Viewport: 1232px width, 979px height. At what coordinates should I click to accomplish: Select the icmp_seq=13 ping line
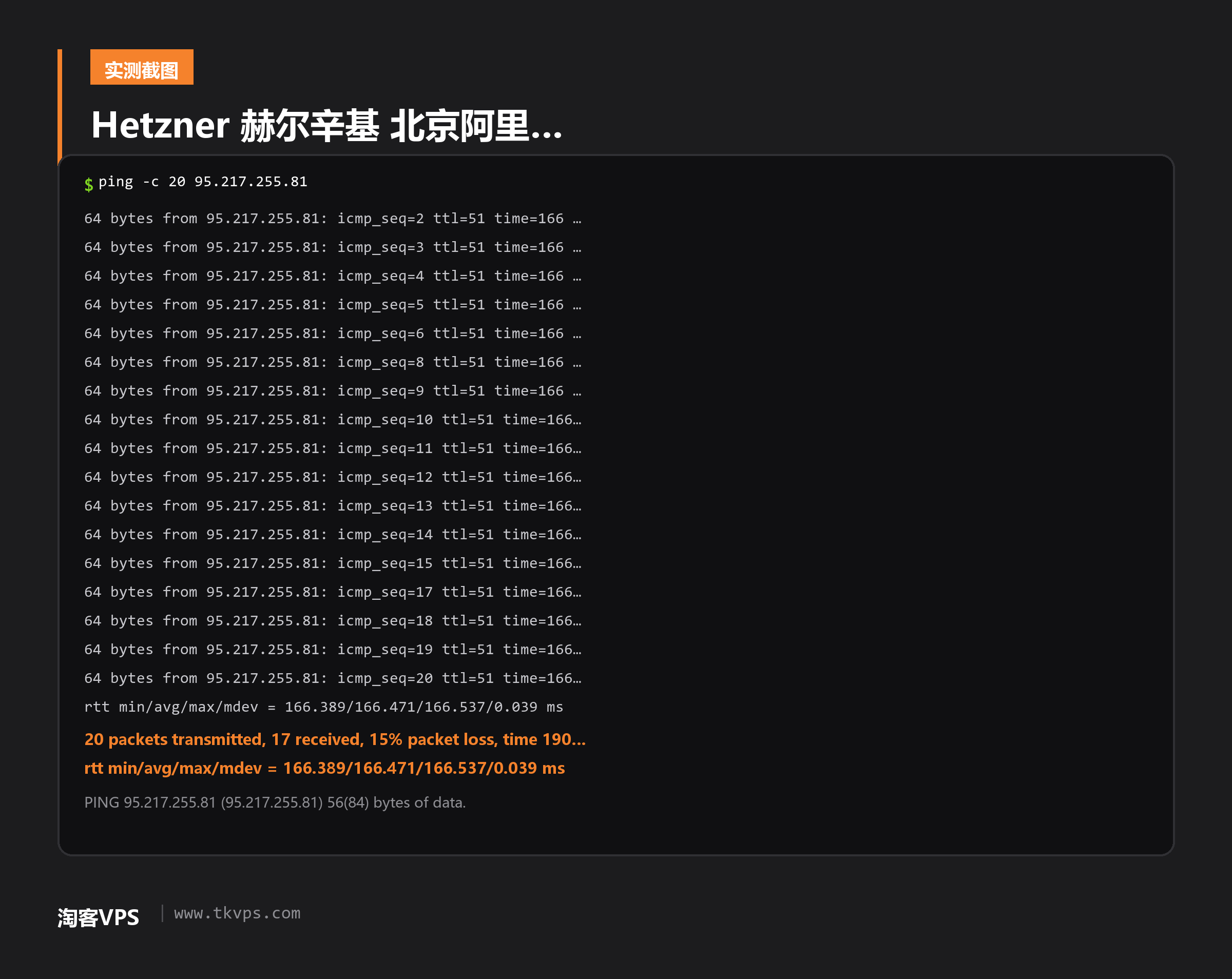click(x=333, y=506)
